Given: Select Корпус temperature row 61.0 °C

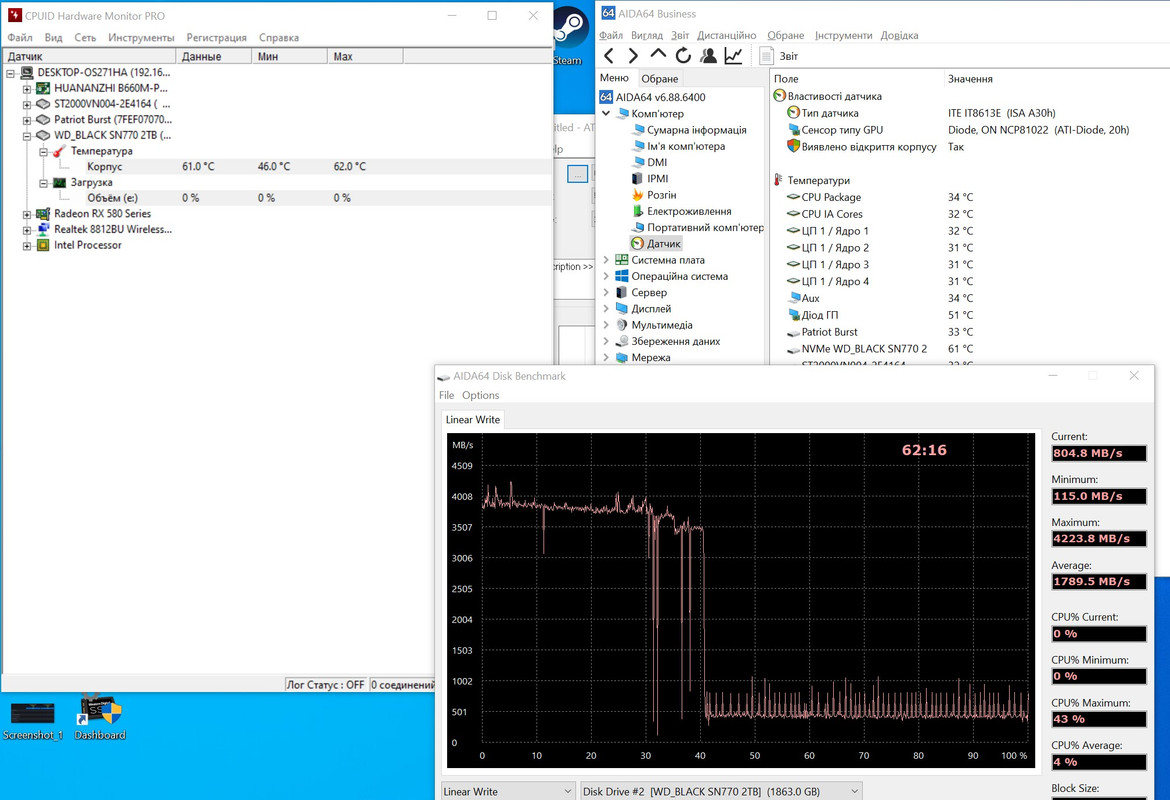Looking at the screenshot, I should point(276,166).
